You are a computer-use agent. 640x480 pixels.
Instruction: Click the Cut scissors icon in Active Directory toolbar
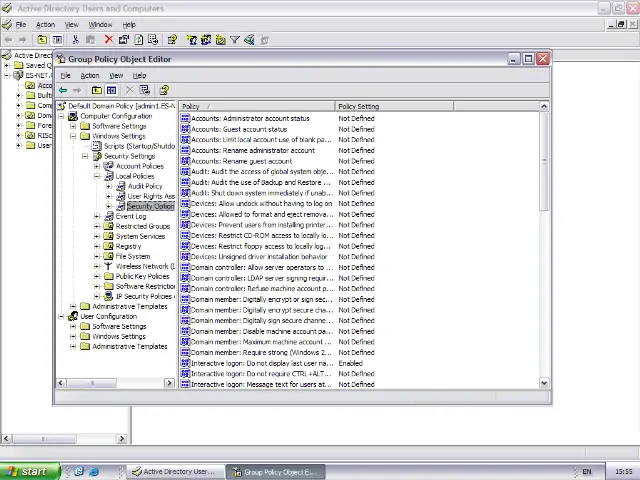(x=76, y=40)
